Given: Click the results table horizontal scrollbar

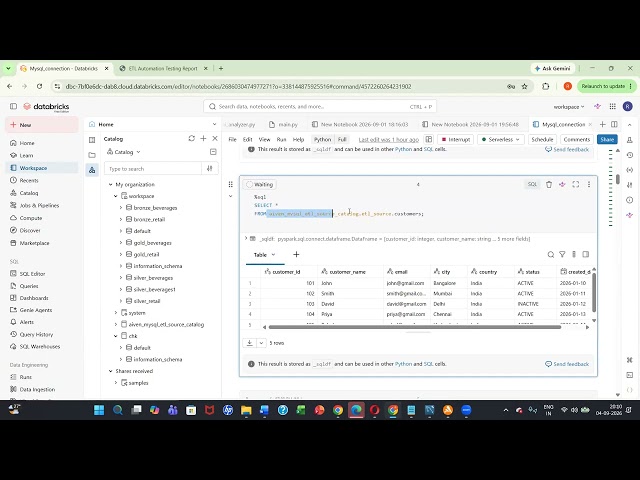Looking at the screenshot, I should 415,327.
